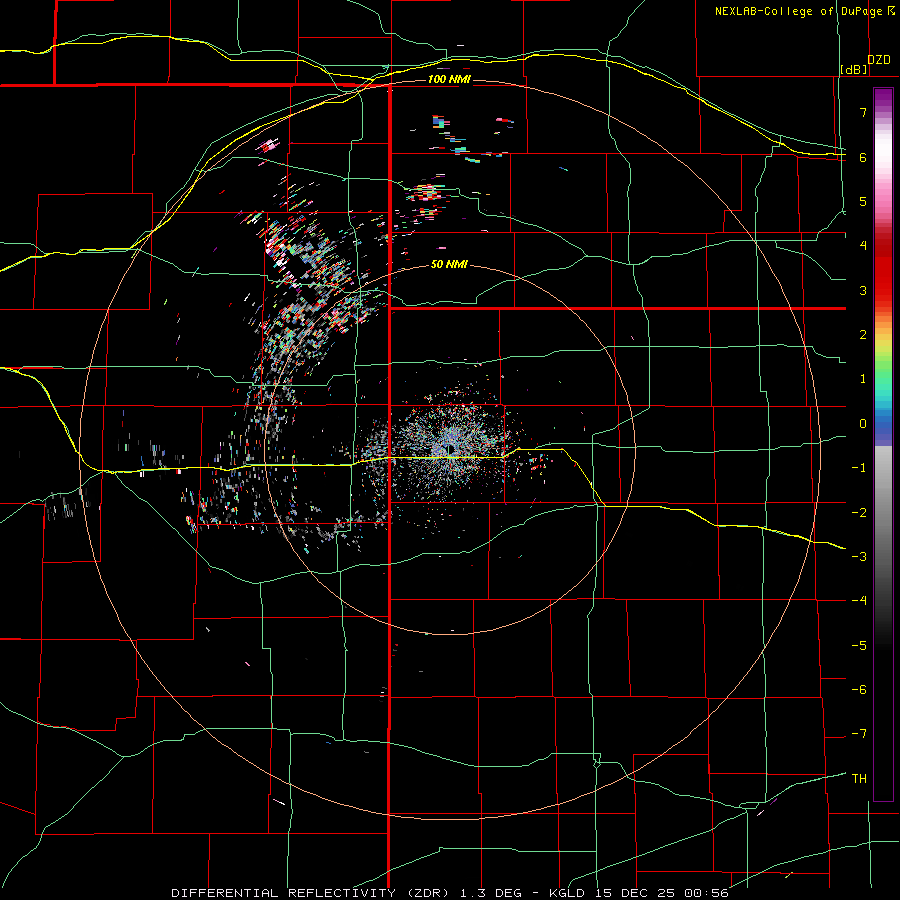Click the -2 value on color scale
This screenshot has height=900, width=900.
(859, 513)
